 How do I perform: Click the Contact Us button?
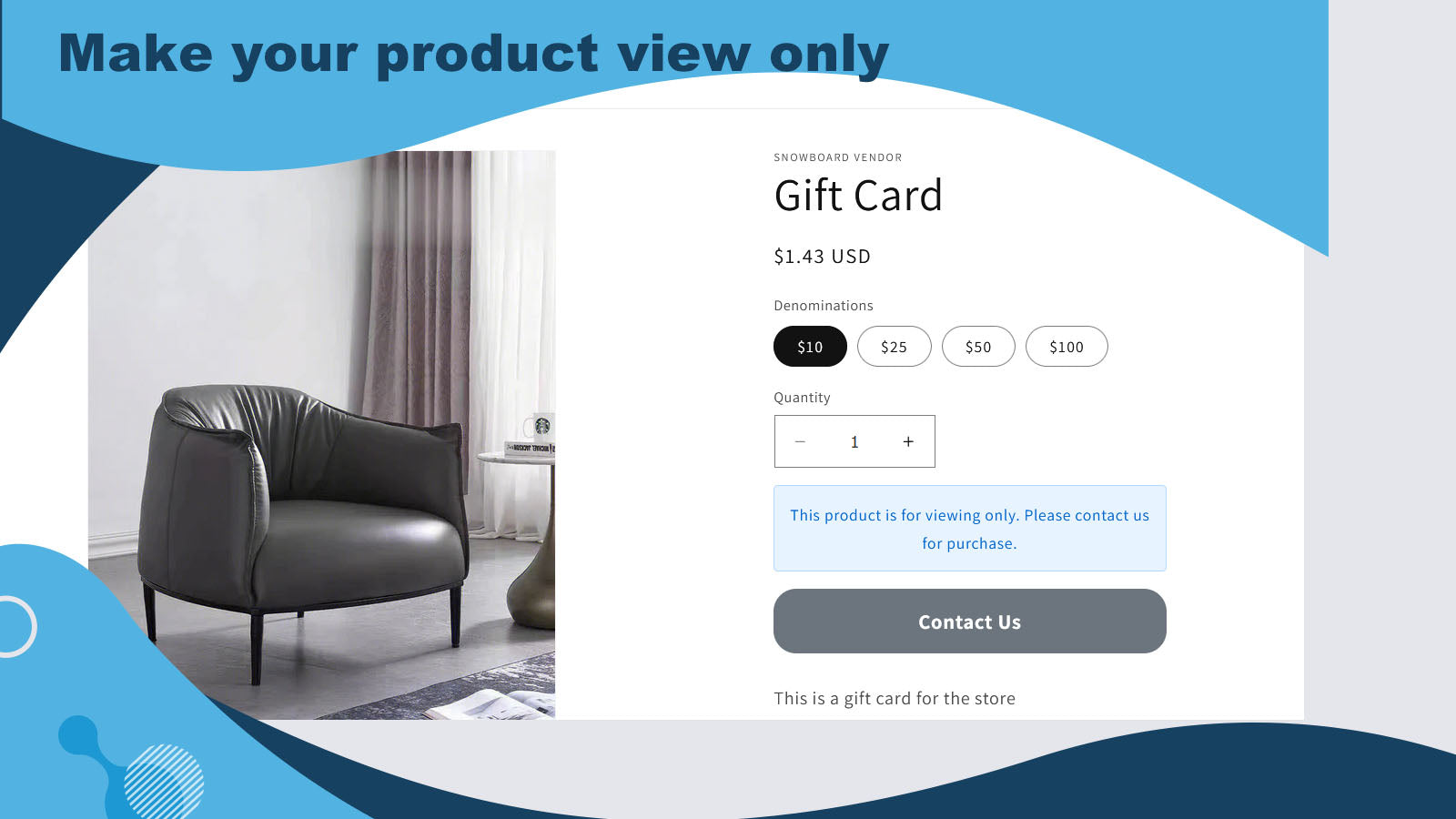[x=970, y=622]
